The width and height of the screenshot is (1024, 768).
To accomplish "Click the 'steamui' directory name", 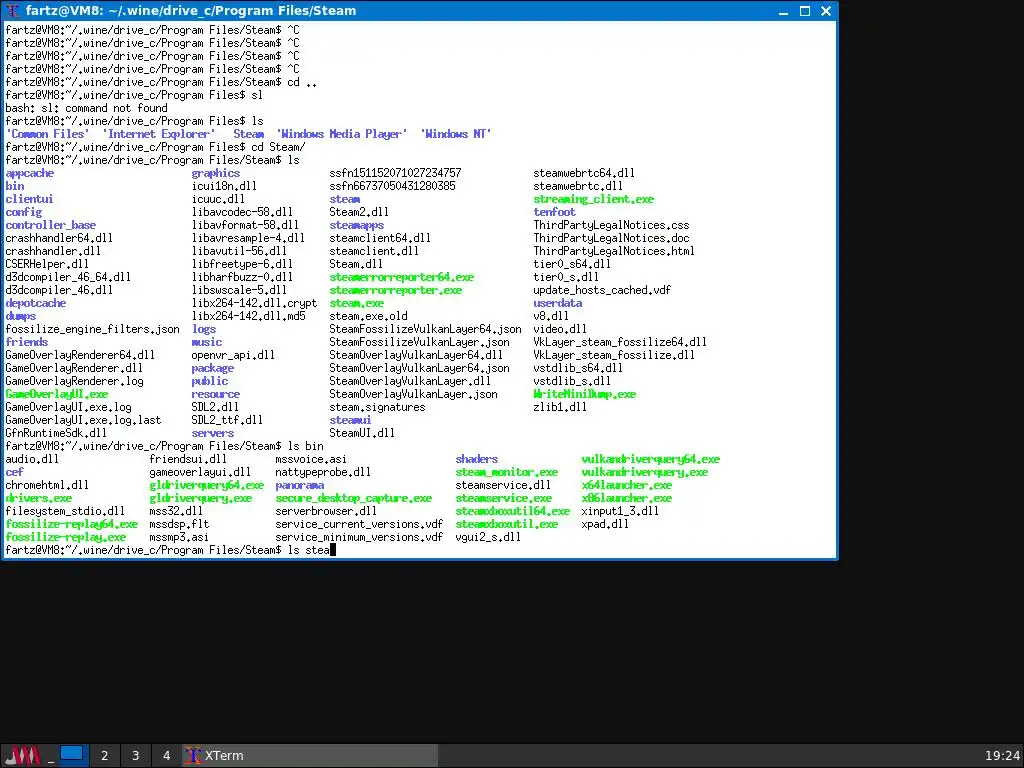I will point(350,420).
